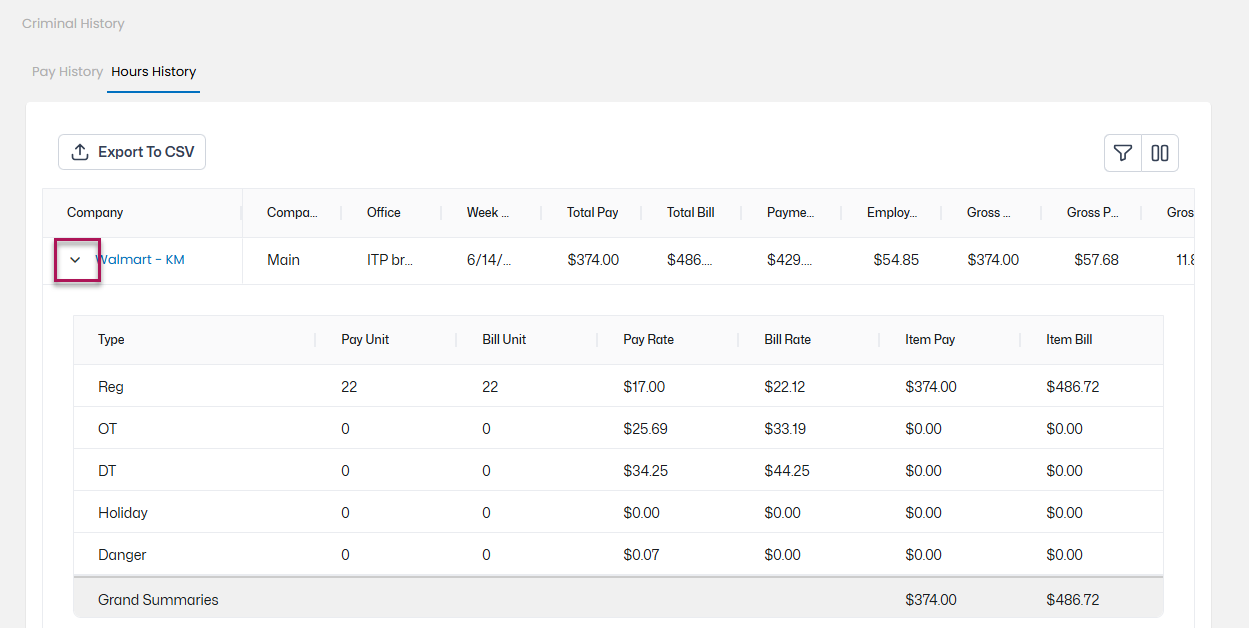Click the Type column header
1249x628 pixels.
coord(111,340)
